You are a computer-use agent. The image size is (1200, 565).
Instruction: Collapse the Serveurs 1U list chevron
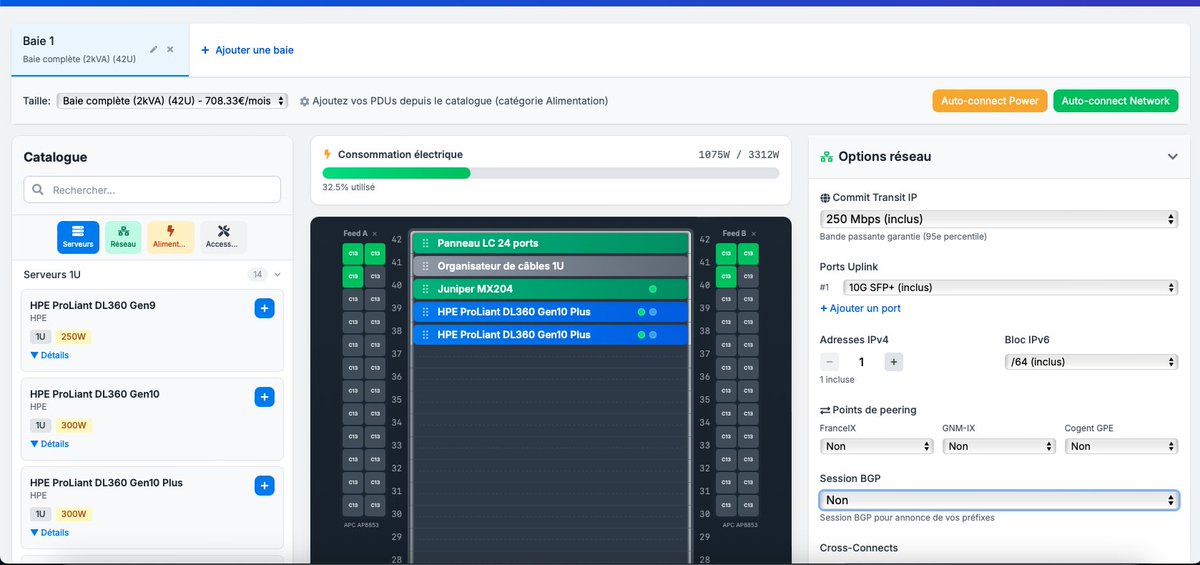(278, 274)
